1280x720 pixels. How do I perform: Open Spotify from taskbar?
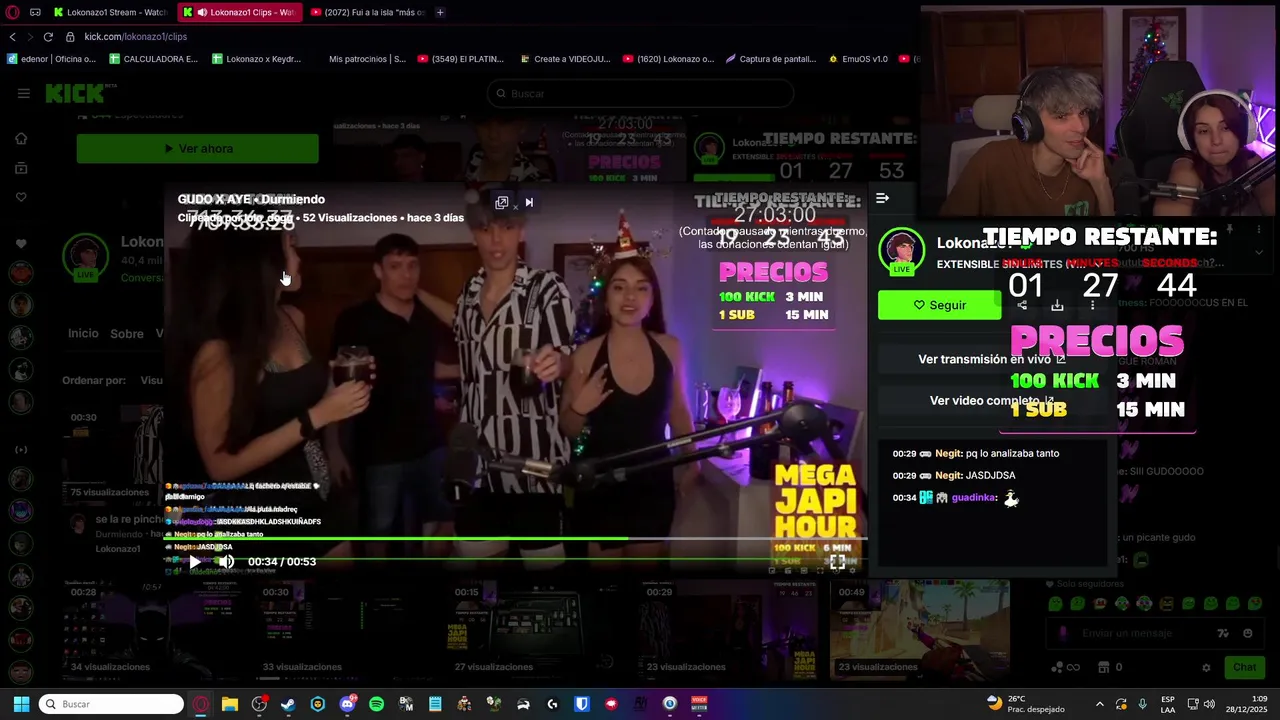(x=376, y=704)
